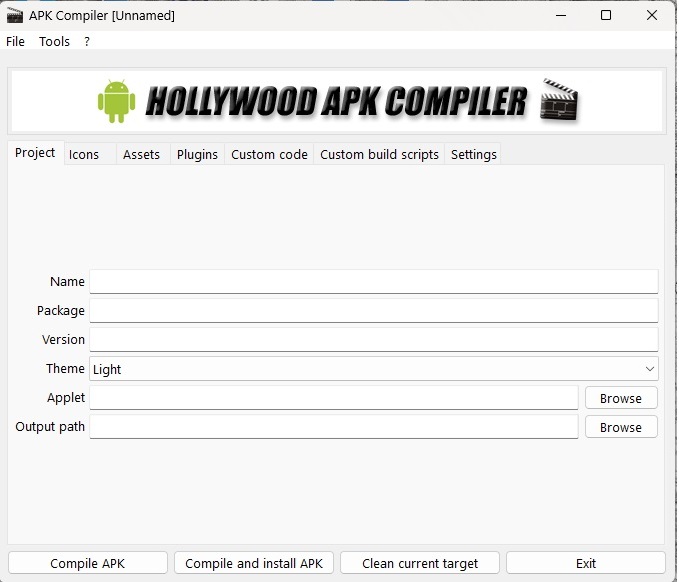The image size is (679, 582).
Task: Click into the Name input field
Action: pos(374,281)
